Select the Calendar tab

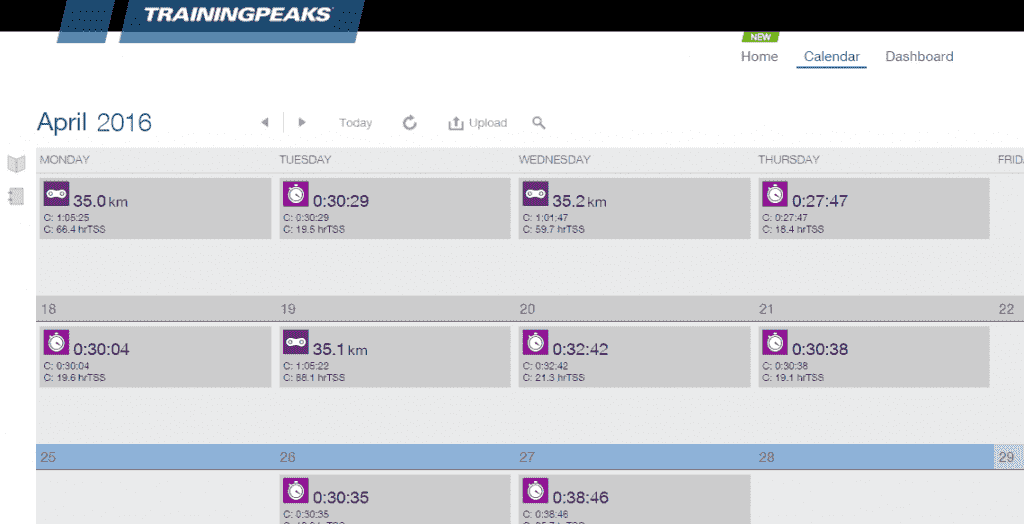(x=831, y=57)
